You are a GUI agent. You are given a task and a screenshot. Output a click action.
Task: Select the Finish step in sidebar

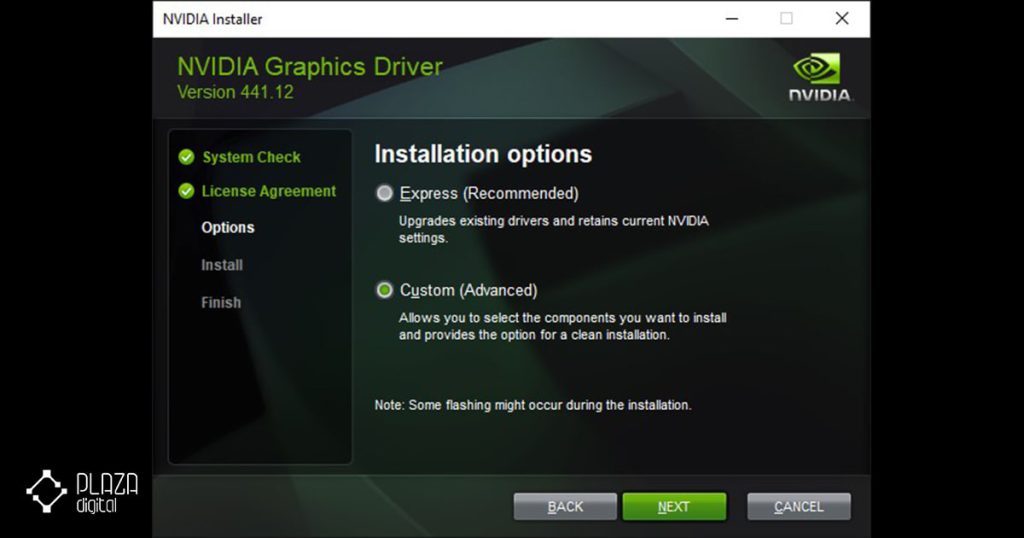point(221,302)
